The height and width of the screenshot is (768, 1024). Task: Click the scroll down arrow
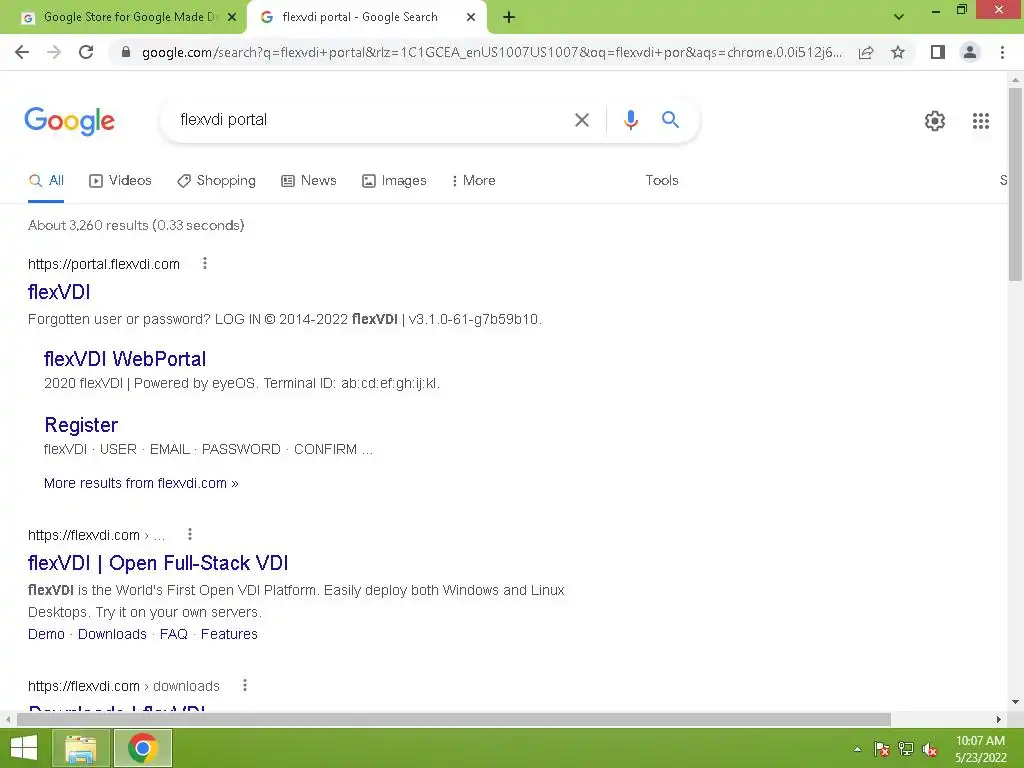(1015, 703)
